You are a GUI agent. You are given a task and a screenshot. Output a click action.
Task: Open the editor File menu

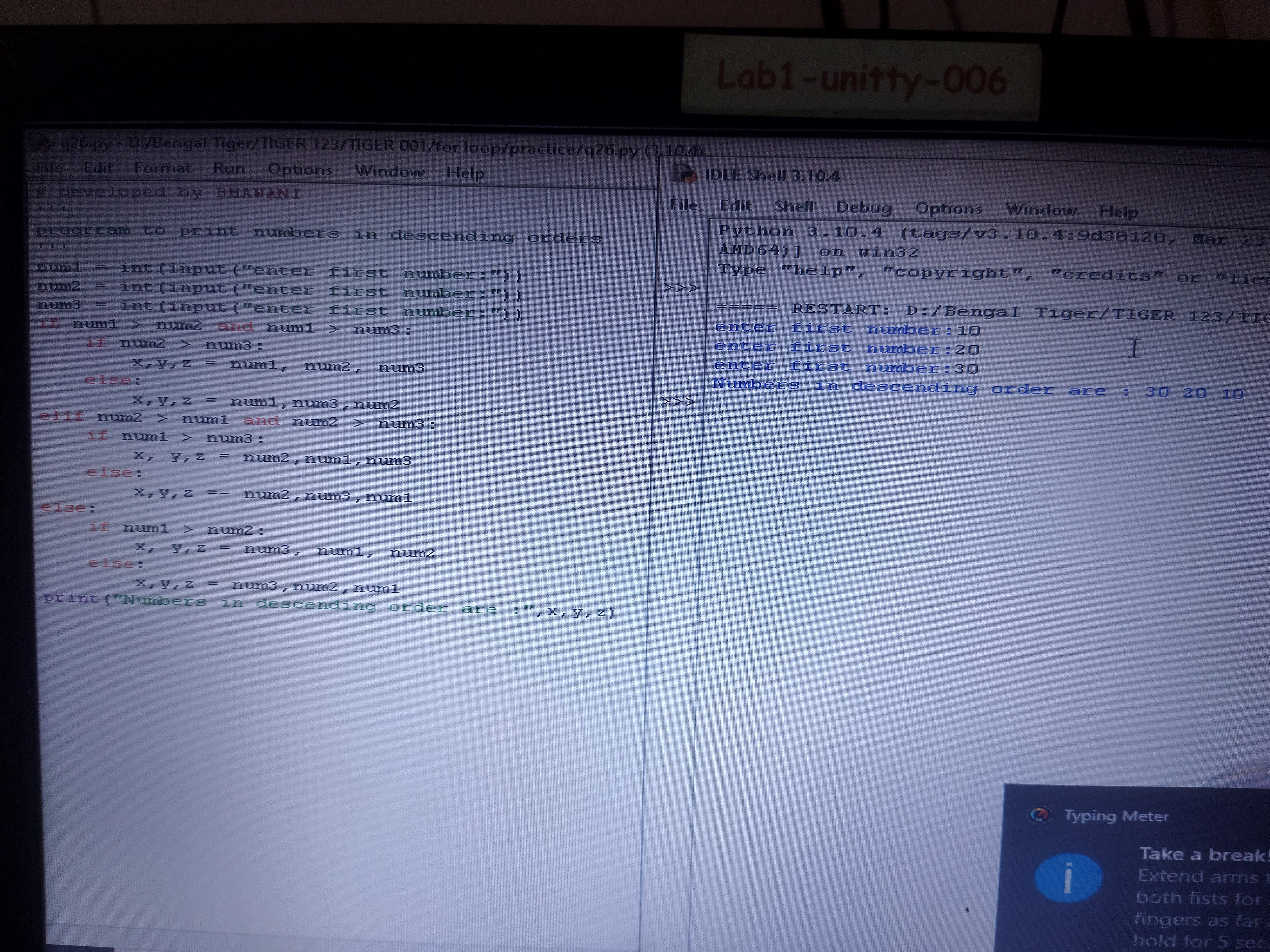point(49,168)
